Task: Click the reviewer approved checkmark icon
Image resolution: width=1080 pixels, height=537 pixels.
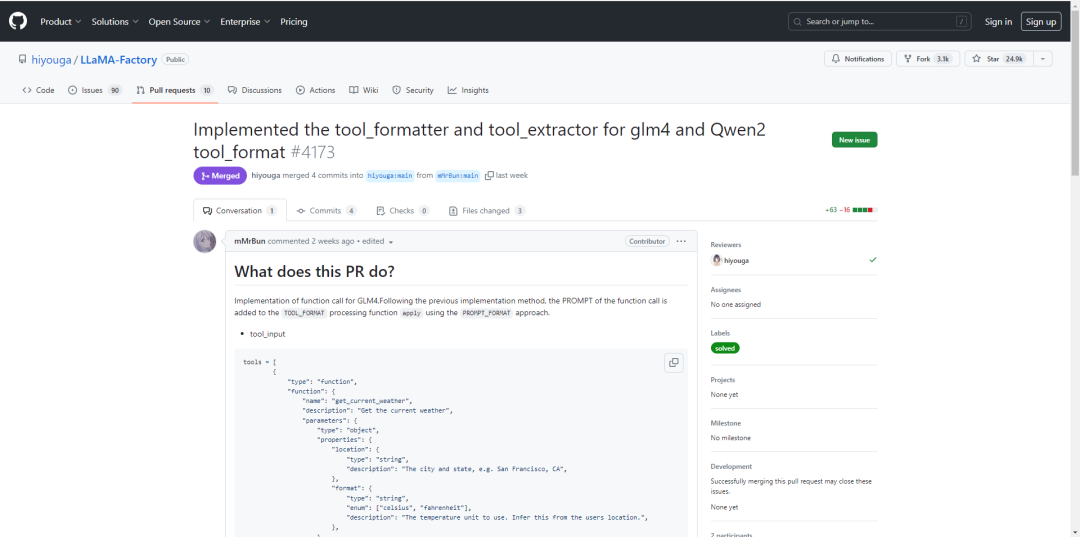Action: coord(873,260)
